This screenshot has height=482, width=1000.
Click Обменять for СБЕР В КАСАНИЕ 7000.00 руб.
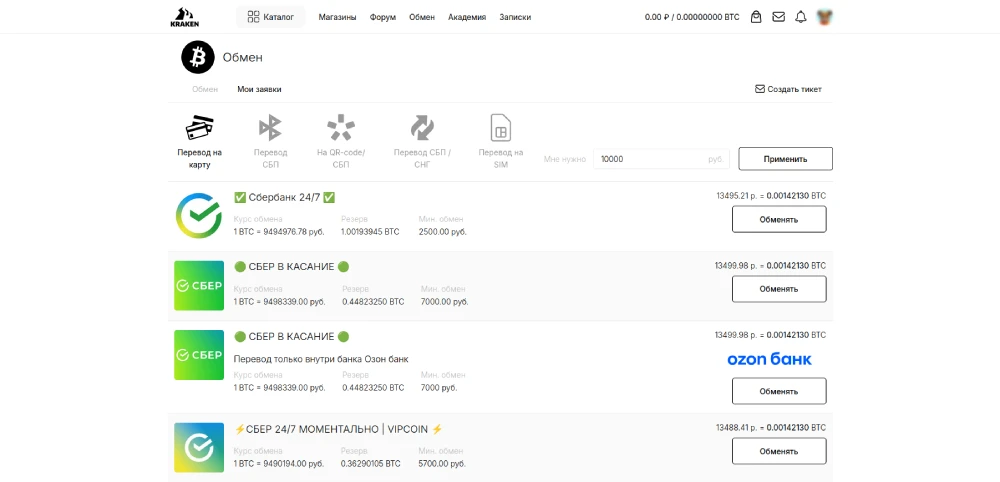(779, 289)
